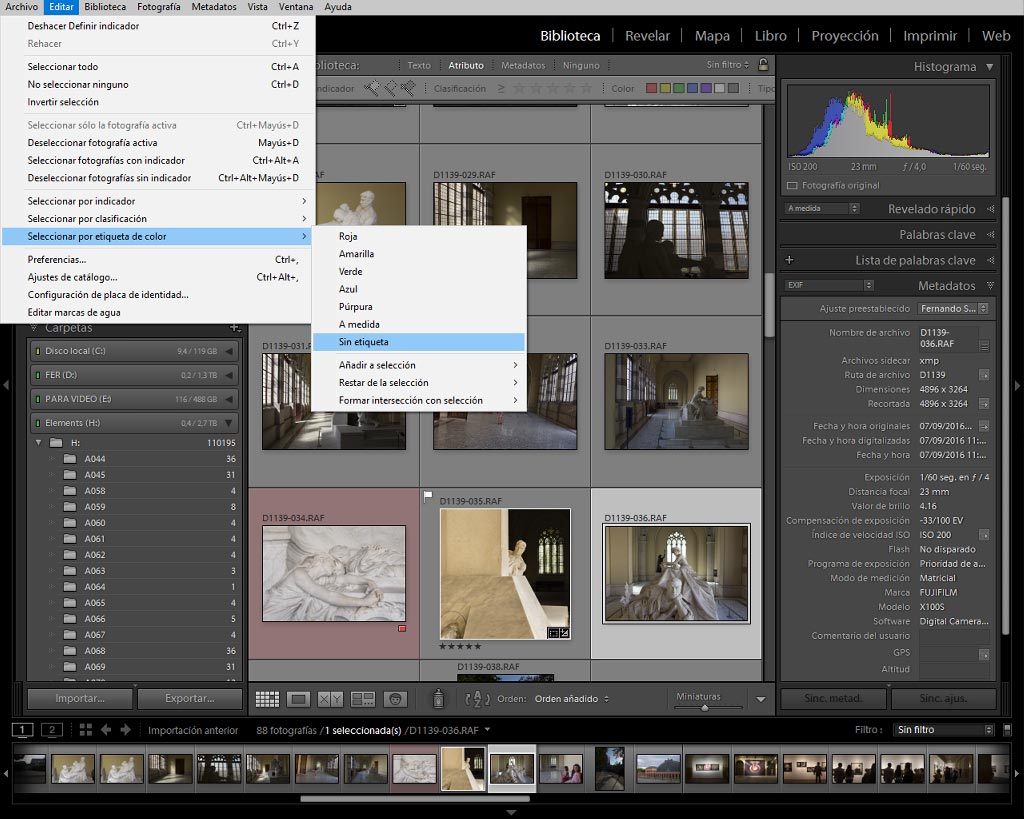Select the Texto filter tab
This screenshot has height=819, width=1024.
tap(419, 65)
